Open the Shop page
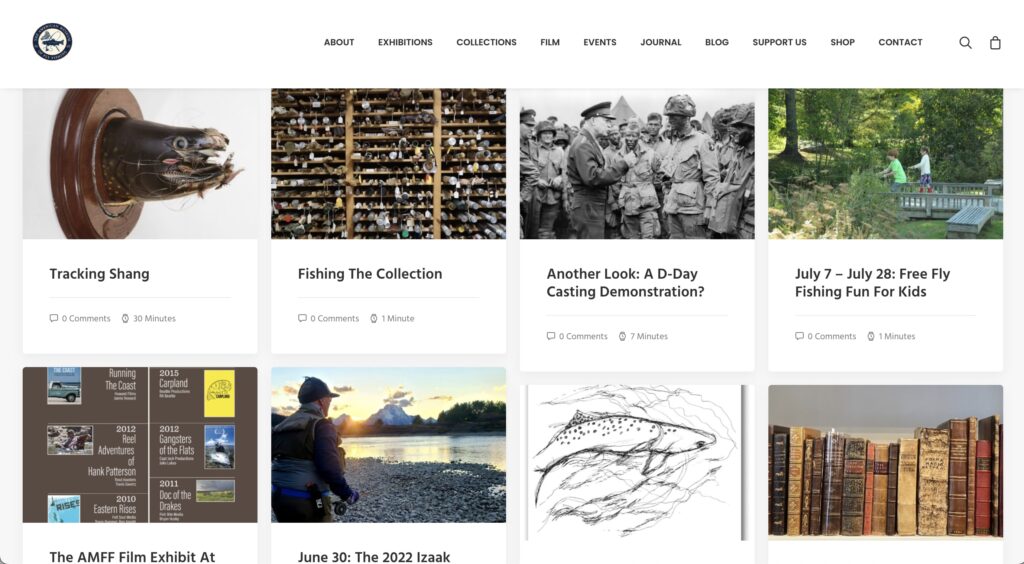 pos(842,42)
